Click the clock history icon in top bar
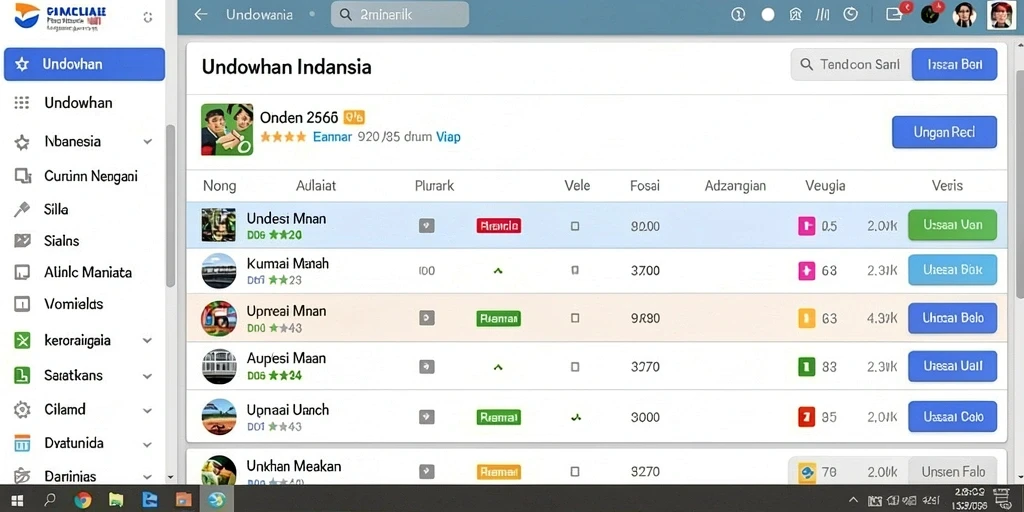 pos(850,14)
